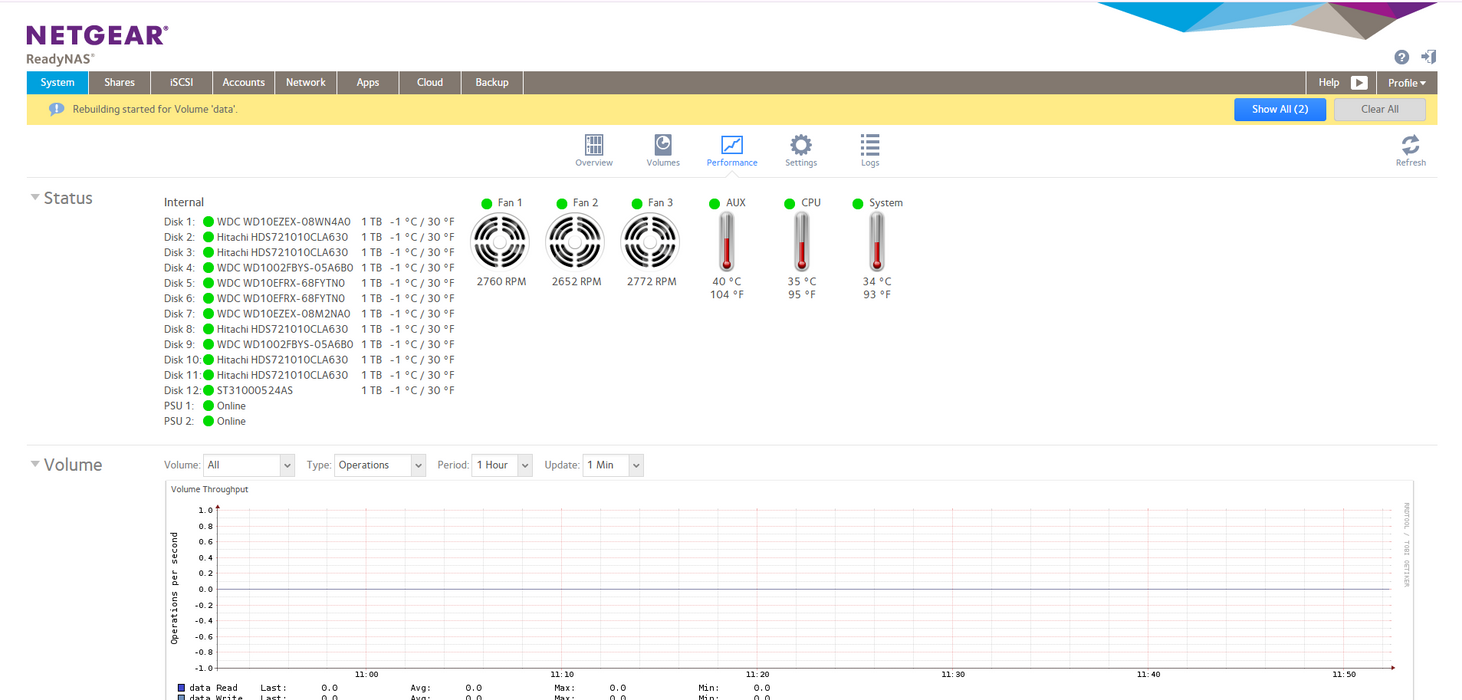1462x700 pixels.
Task: Open the Type 'Operations' dropdown
Action: [x=380, y=465]
